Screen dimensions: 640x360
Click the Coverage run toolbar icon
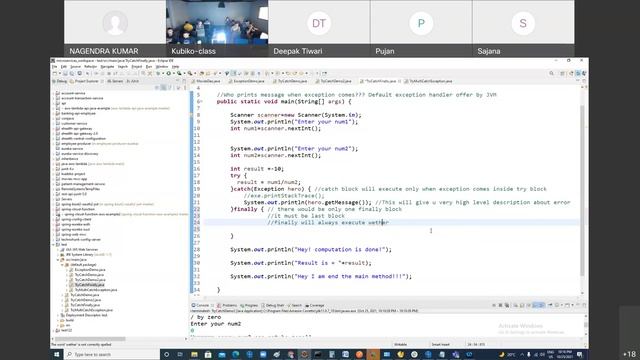(179, 73)
